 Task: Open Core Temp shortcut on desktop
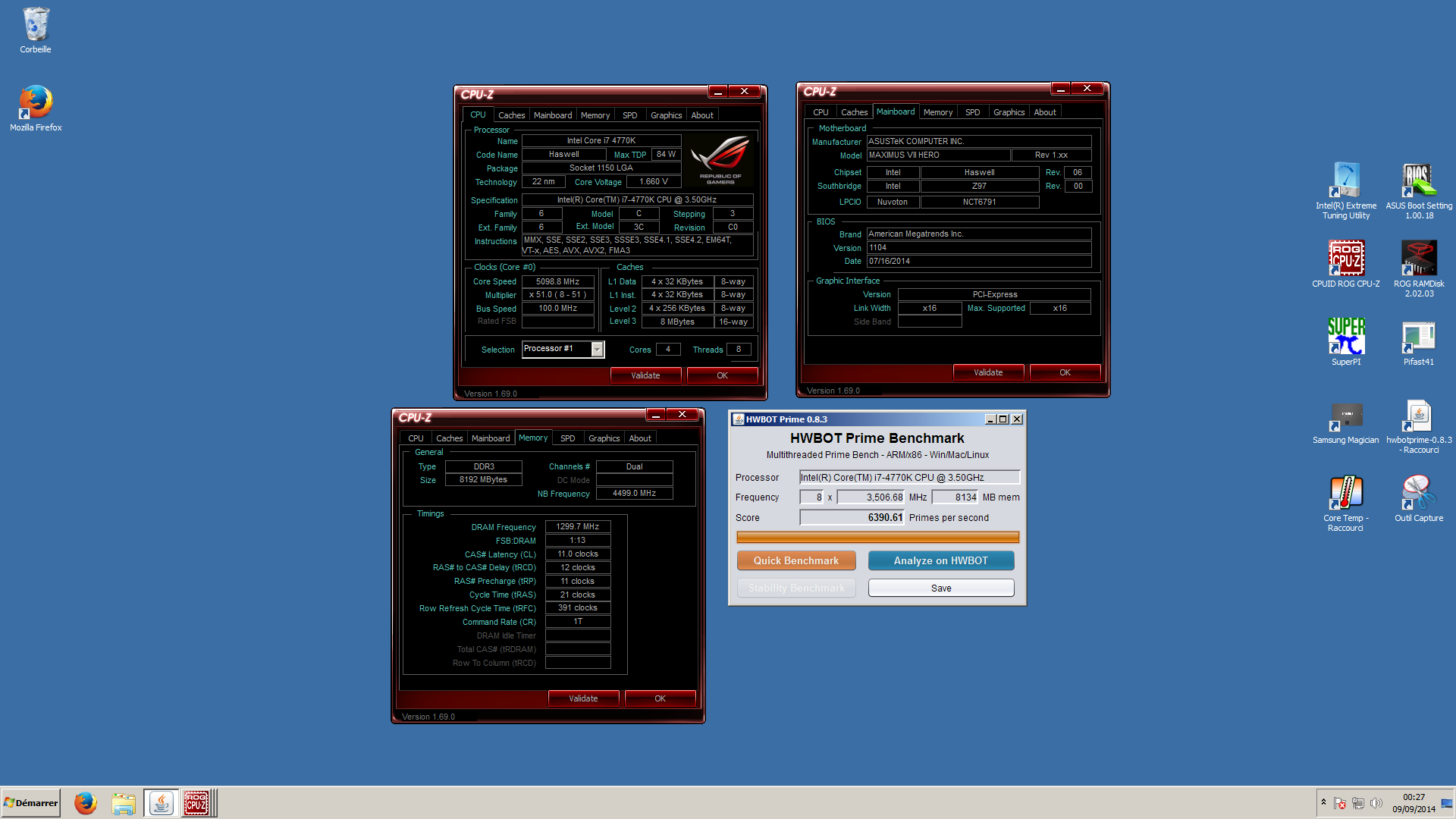pyautogui.click(x=1346, y=504)
